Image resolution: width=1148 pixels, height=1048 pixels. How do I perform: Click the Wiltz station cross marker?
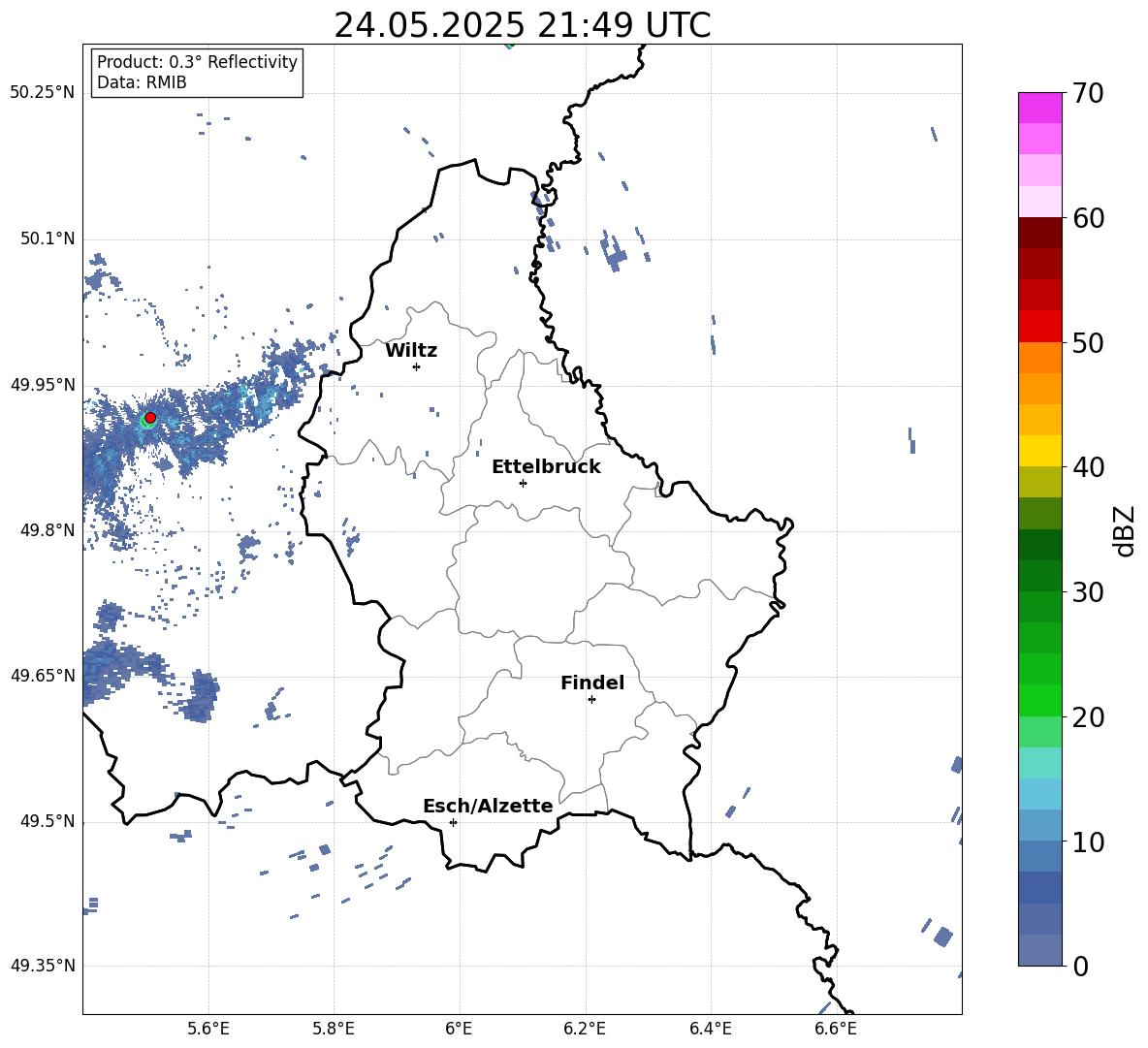coord(417,366)
